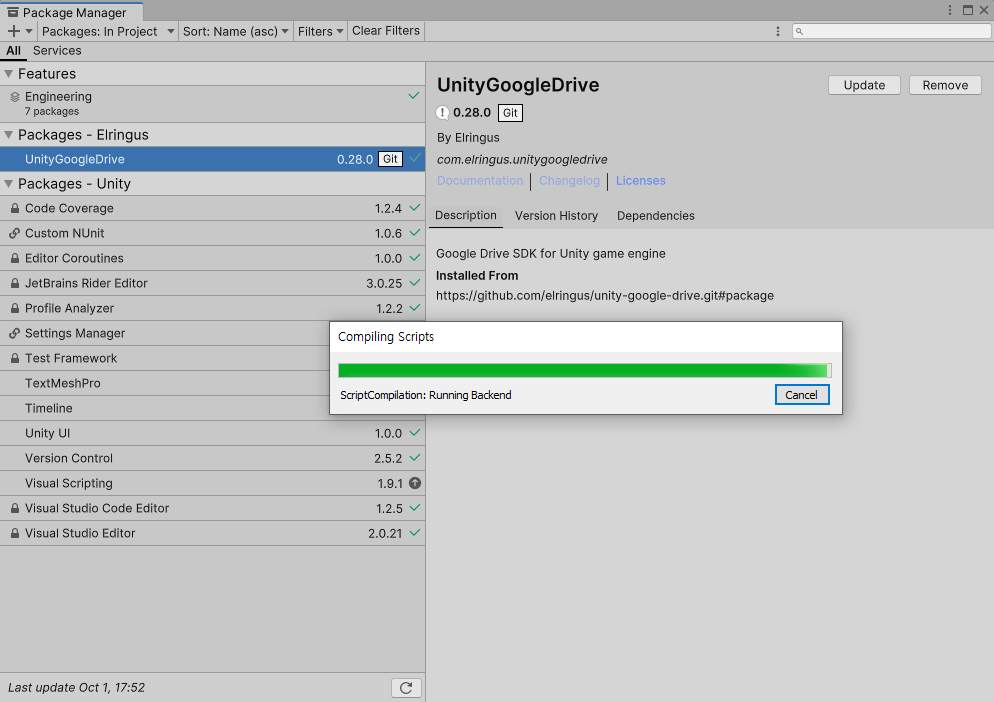Select the TextMeshPro package

(165, 384)
